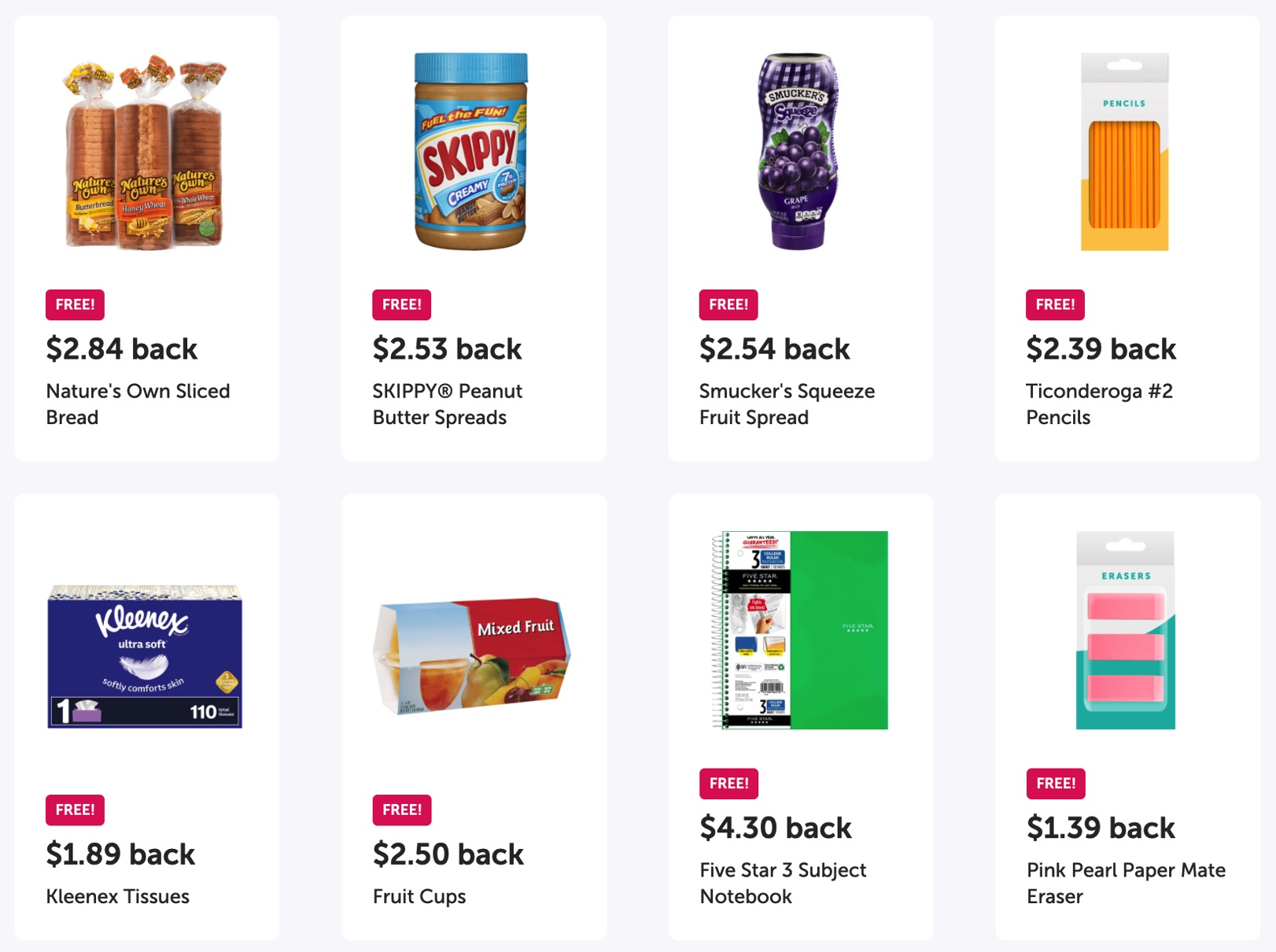Click the FREE! badge above Kleenex Tissues
Screen dimensions: 1276x952
(75, 810)
